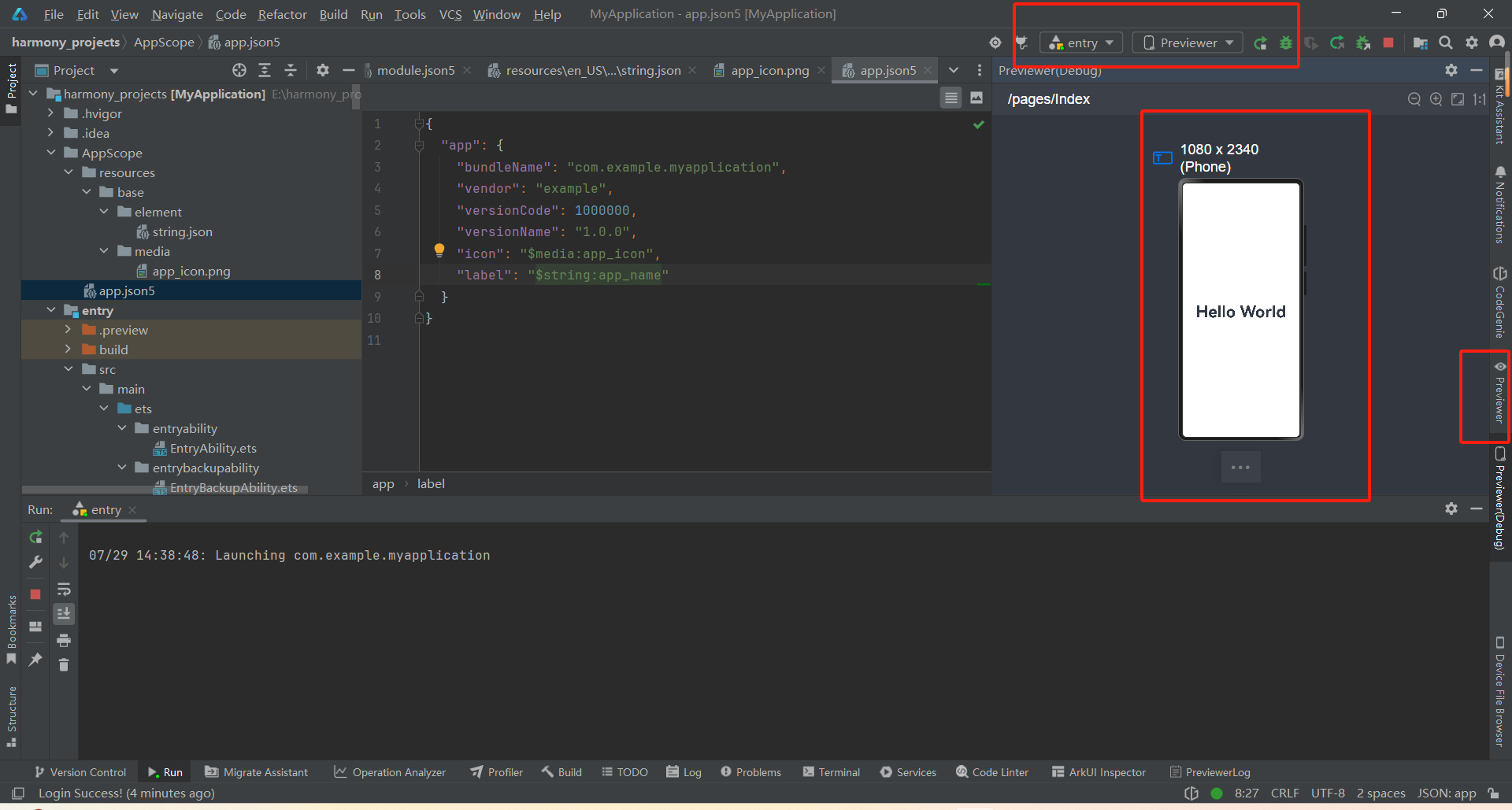Open the PreviewerLog tool window
Viewport: 1512px width, 810px height.
1210,772
